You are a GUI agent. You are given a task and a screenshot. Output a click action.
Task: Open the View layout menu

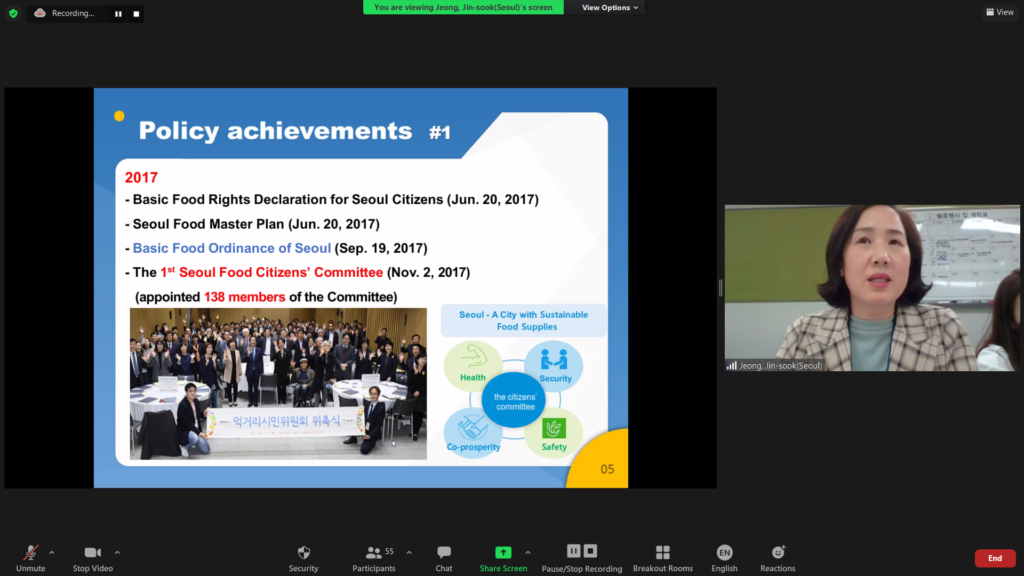(x=999, y=12)
